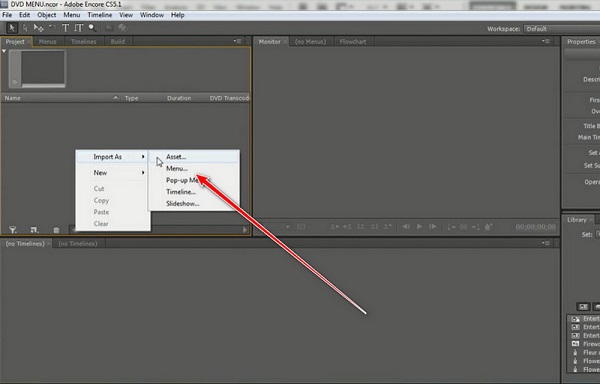Click the Edit Menu in Photoshop icon
Image resolution: width=600 pixels, height=384 pixels.
[109, 28]
